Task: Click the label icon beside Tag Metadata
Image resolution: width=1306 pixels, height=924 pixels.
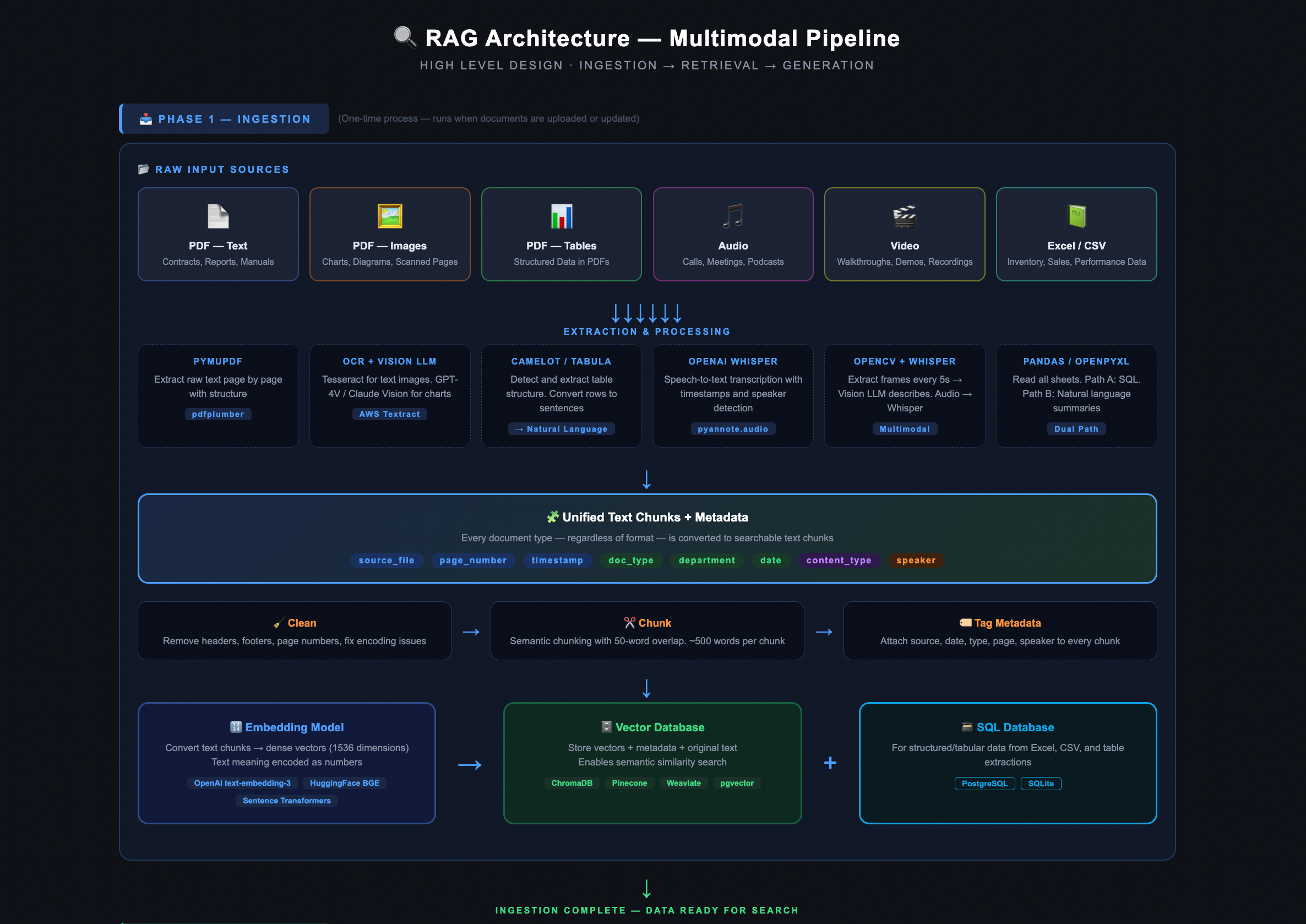Action: click(965, 622)
